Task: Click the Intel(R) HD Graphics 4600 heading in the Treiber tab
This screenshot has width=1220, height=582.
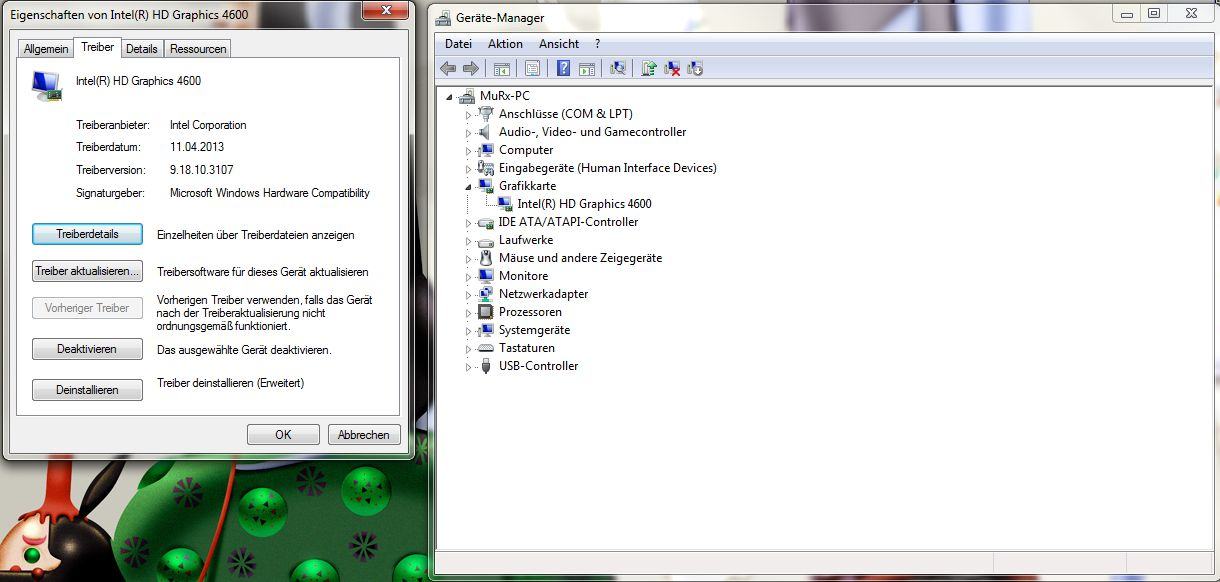Action: [138, 80]
